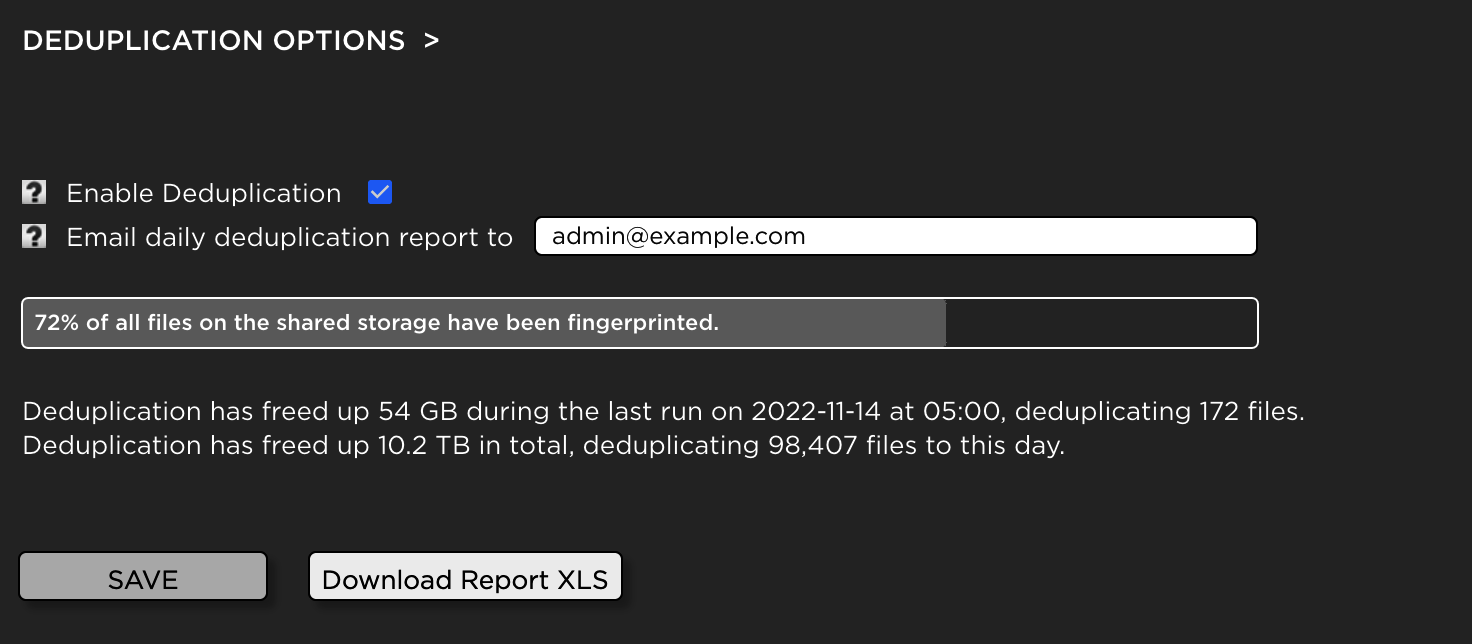Focus the admin@example.com email field
Image resolution: width=1472 pixels, height=644 pixels.
895,237
